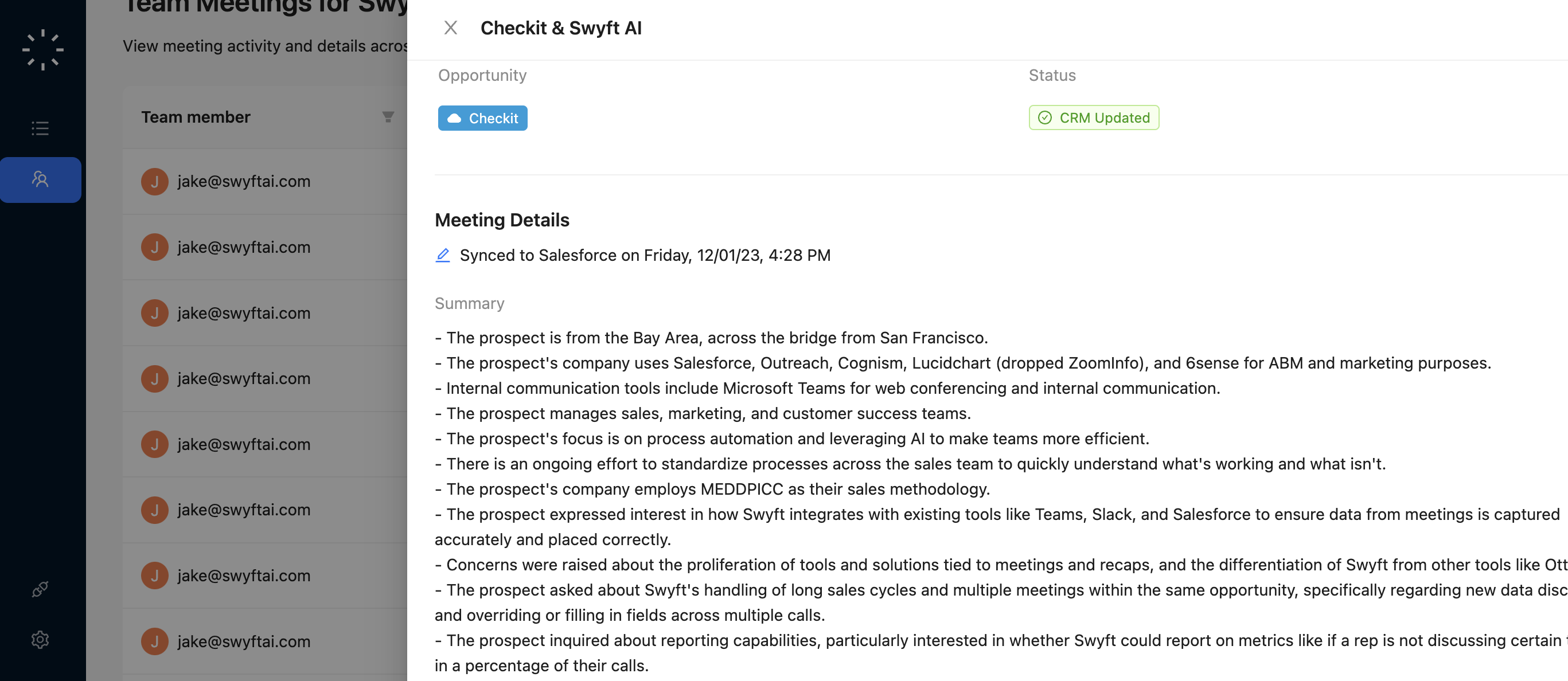The width and height of the screenshot is (1568, 681).
Task: Click the Checkit opportunity badge
Action: pos(483,118)
